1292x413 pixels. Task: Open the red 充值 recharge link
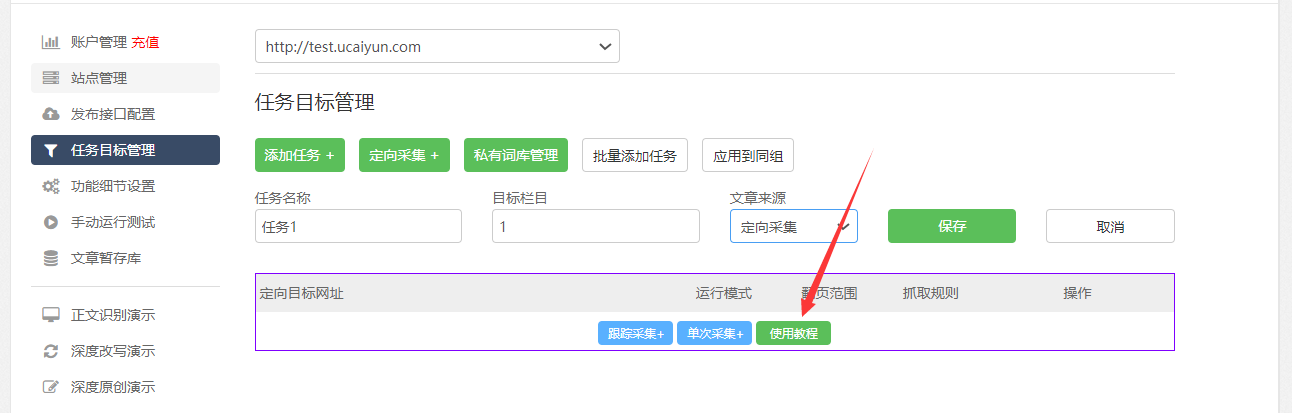coord(145,42)
